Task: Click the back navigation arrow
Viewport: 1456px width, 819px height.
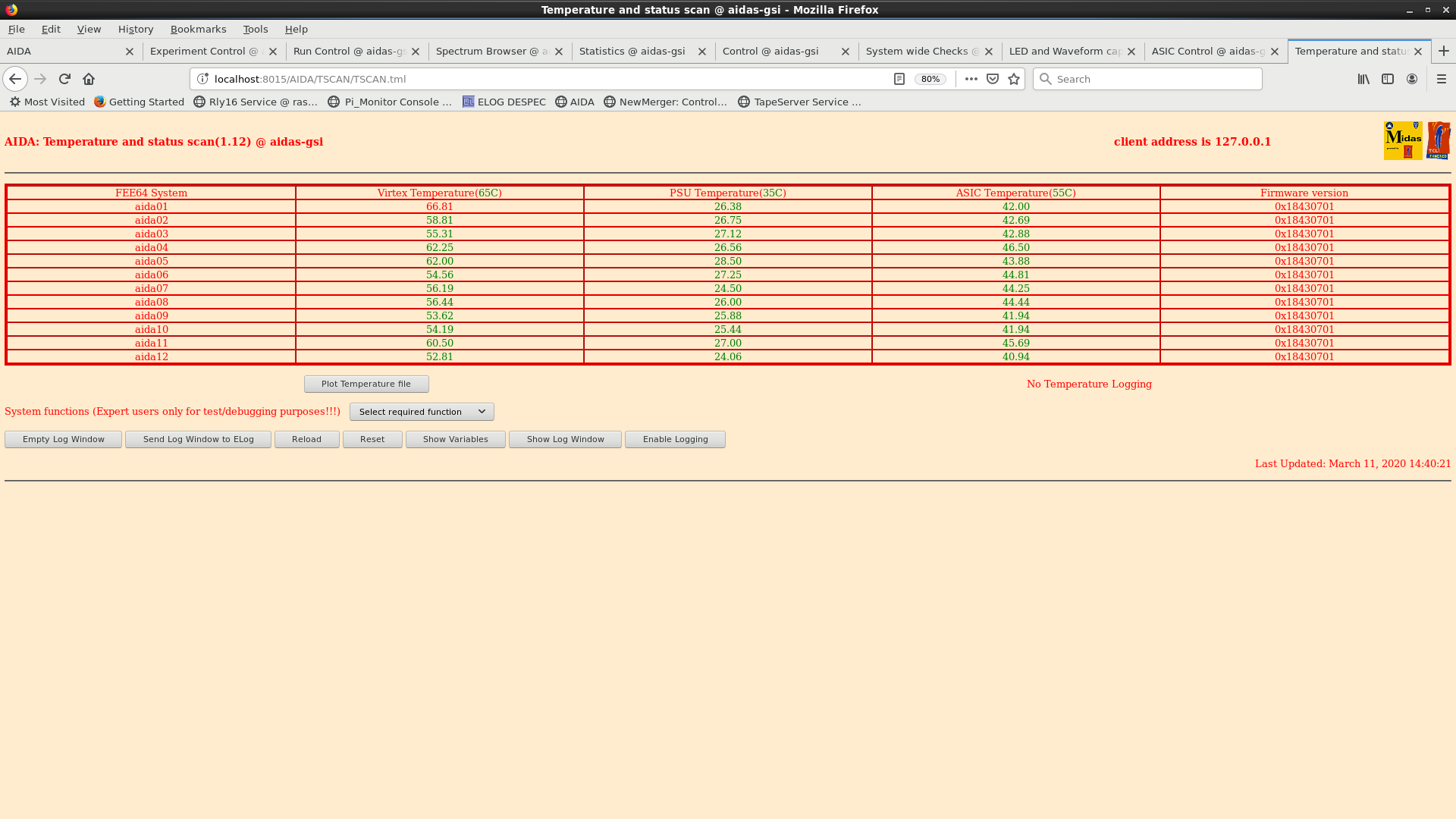Action: (x=15, y=79)
